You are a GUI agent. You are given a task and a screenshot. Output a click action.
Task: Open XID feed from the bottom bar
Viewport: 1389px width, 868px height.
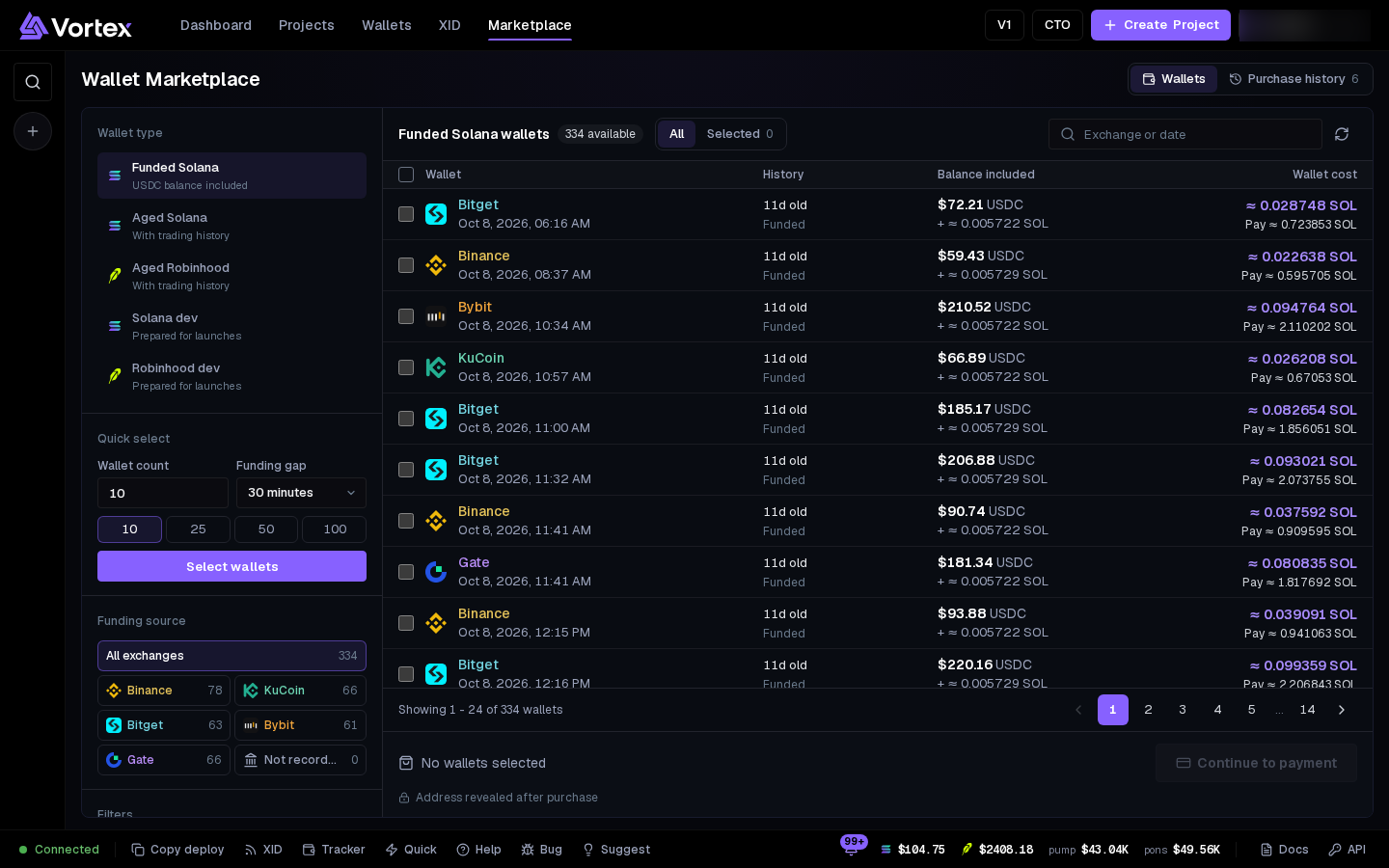pos(263,850)
